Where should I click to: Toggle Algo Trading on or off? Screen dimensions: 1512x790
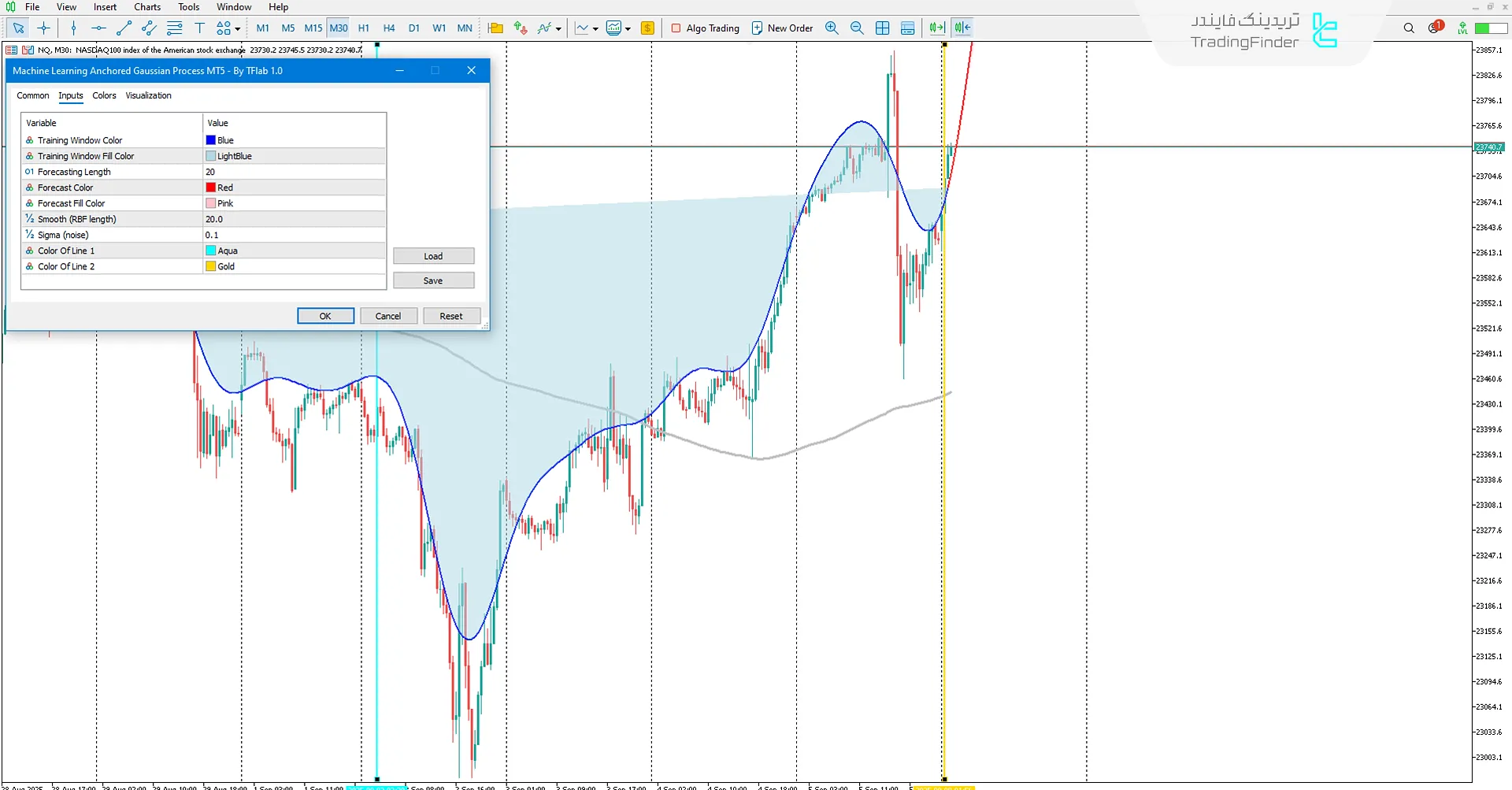pyautogui.click(x=705, y=28)
